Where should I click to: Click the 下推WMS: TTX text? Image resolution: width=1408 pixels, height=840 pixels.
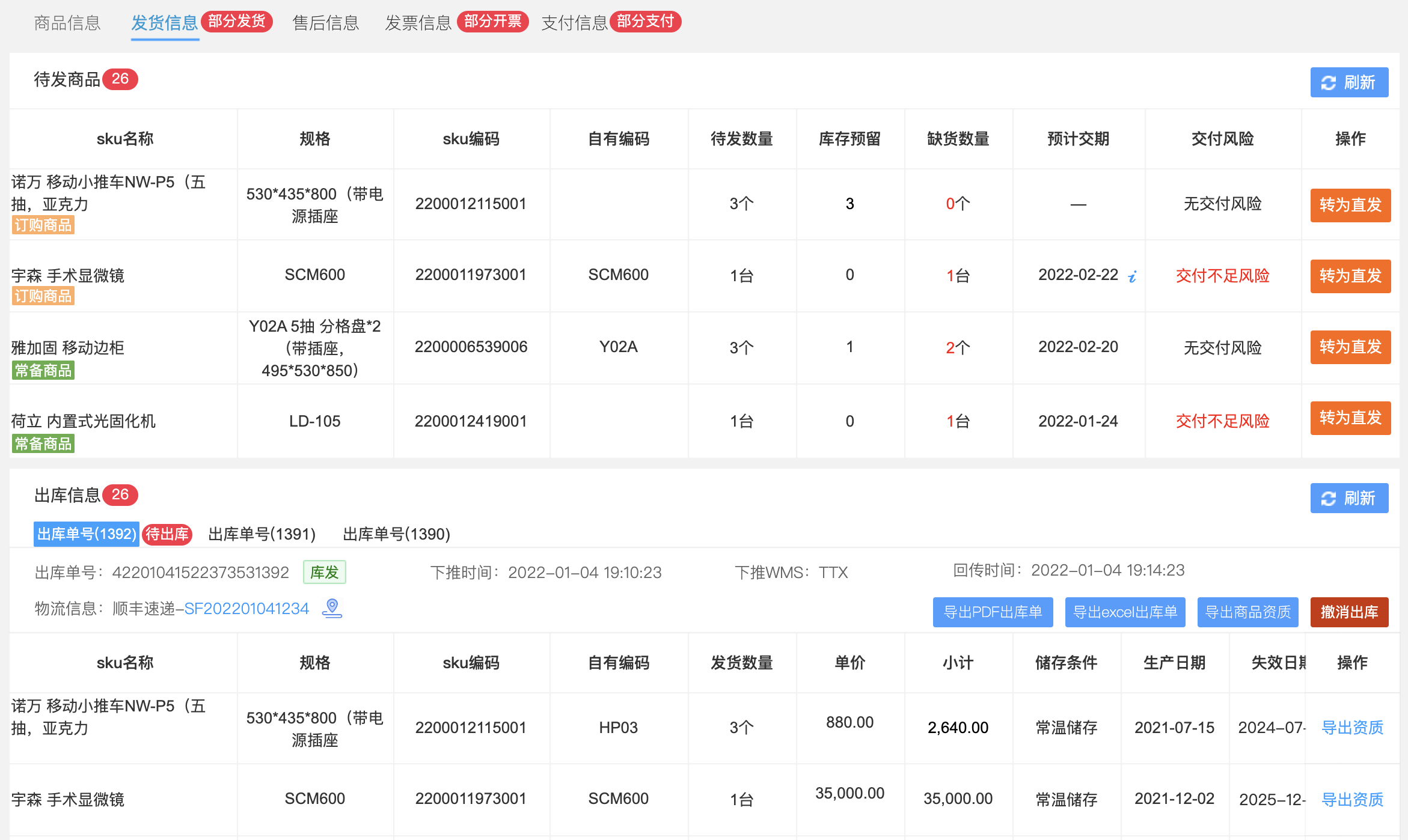(791, 572)
